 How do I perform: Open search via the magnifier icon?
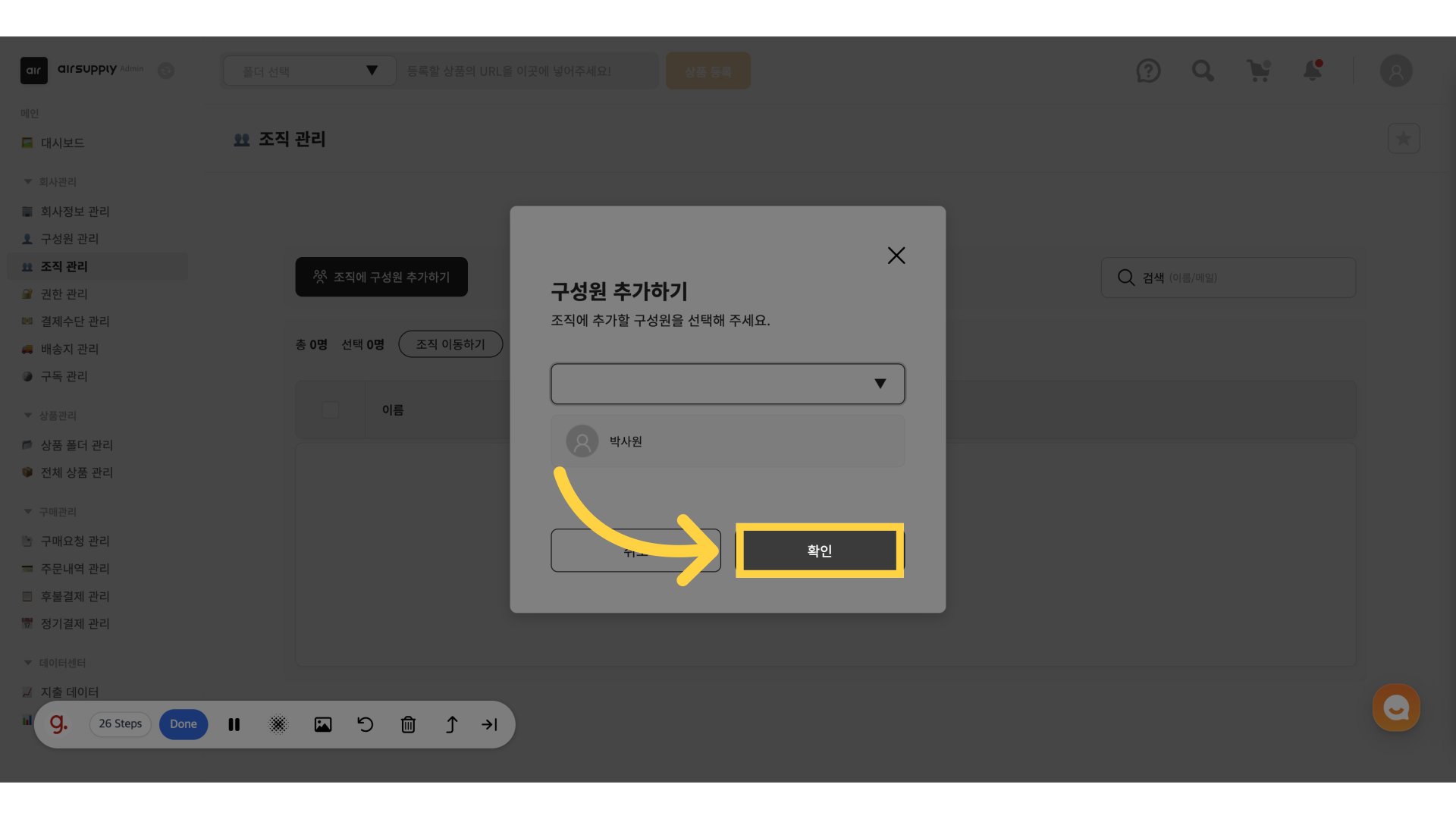click(1203, 71)
